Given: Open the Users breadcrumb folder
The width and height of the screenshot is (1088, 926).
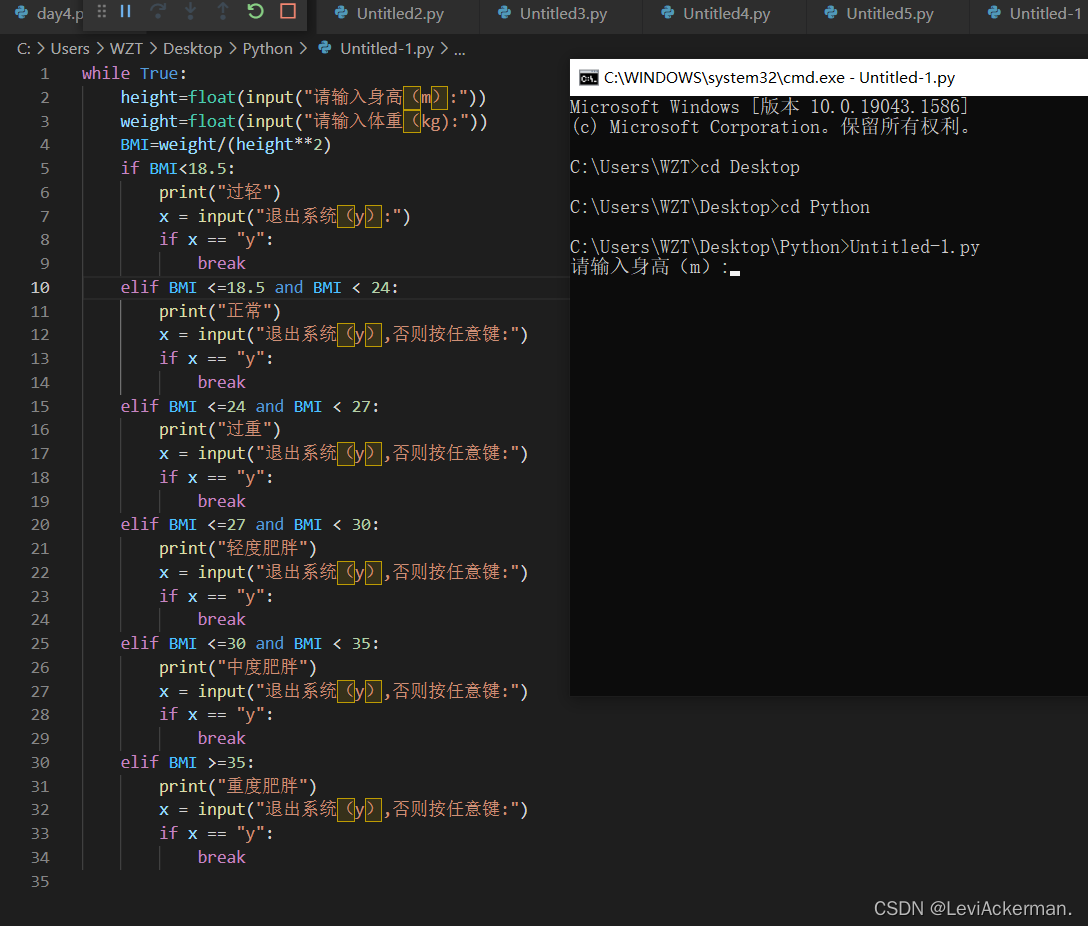Looking at the screenshot, I should coord(70,49).
